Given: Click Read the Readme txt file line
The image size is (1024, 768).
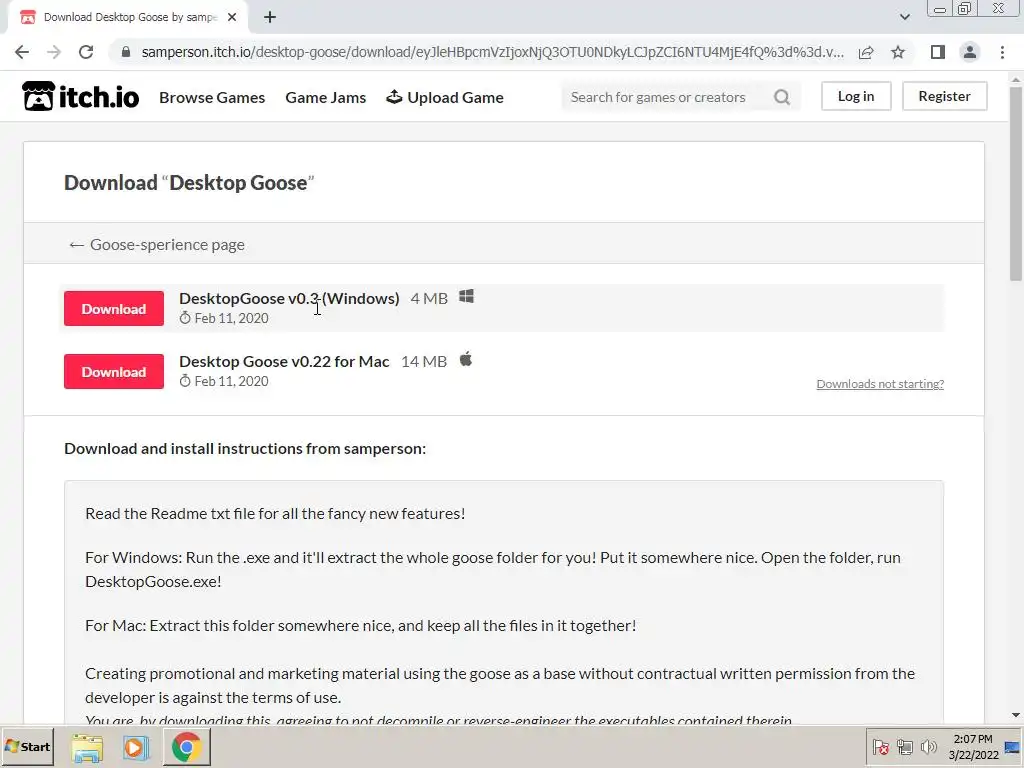Looking at the screenshot, I should (275, 513).
